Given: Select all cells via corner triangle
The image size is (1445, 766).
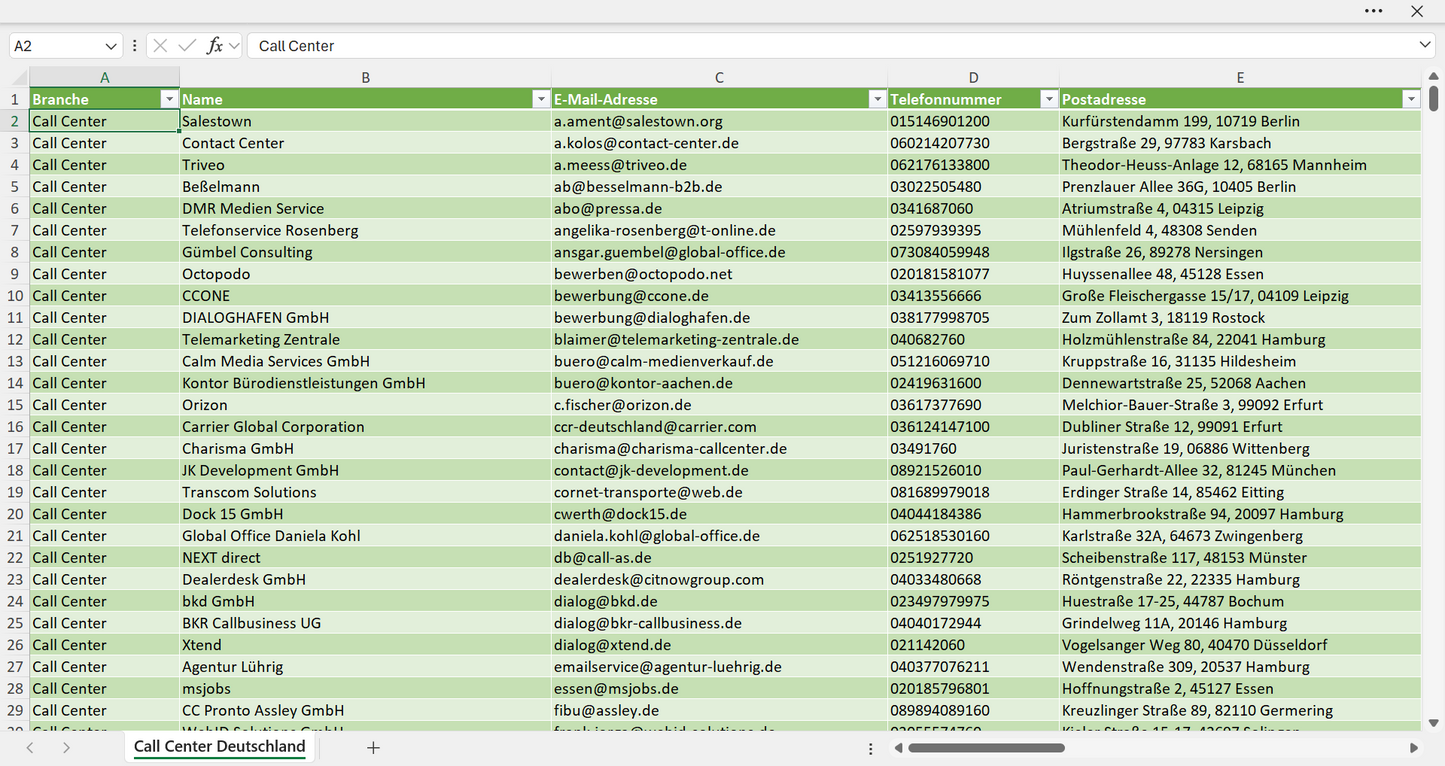Looking at the screenshot, I should click(x=18, y=77).
